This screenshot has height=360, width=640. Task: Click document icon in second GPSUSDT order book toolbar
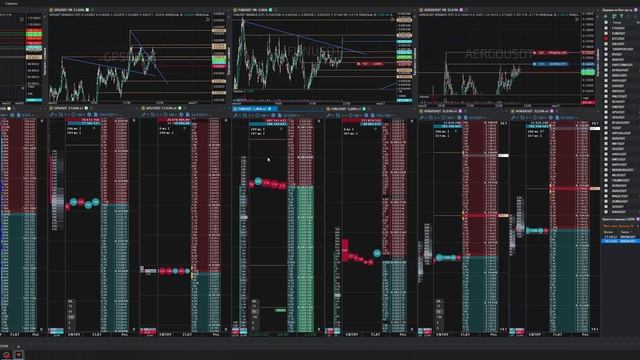tap(188, 115)
